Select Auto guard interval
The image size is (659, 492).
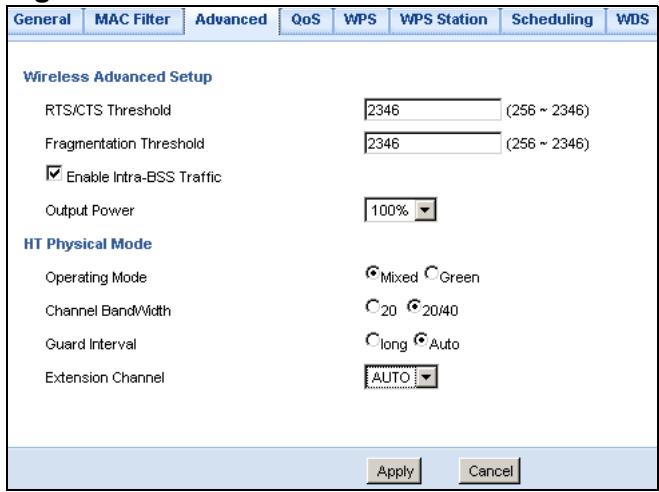click(421, 340)
